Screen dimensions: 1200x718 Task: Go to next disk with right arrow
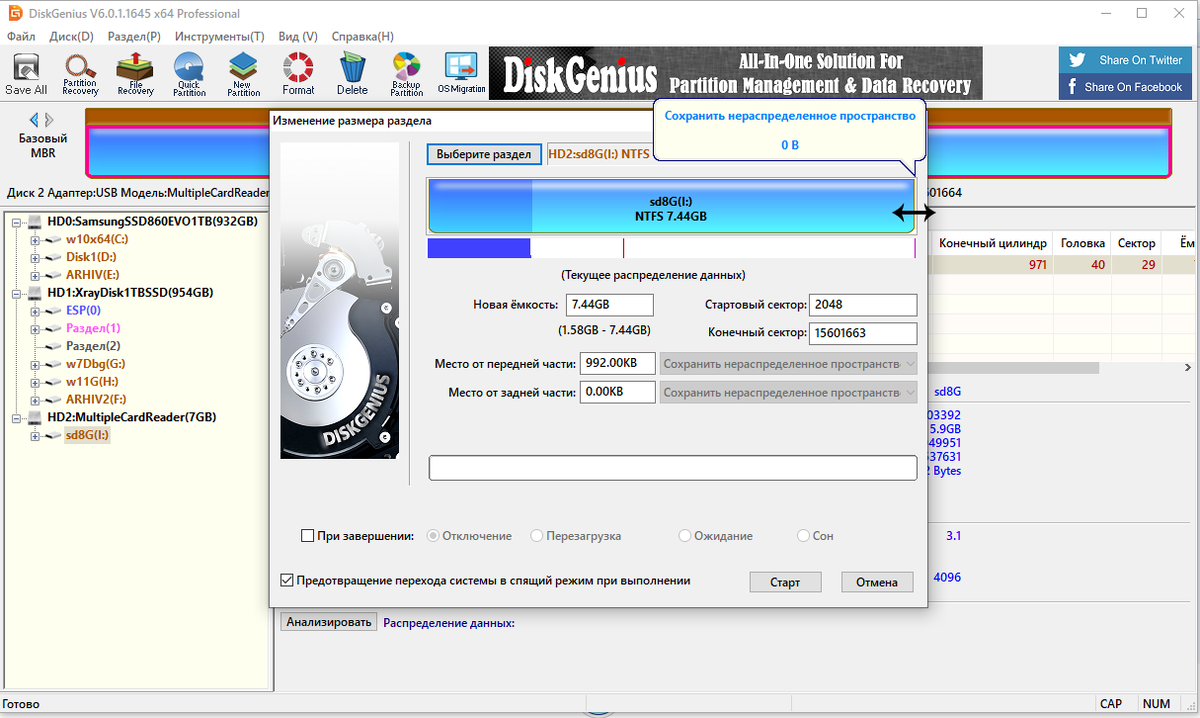(x=50, y=120)
